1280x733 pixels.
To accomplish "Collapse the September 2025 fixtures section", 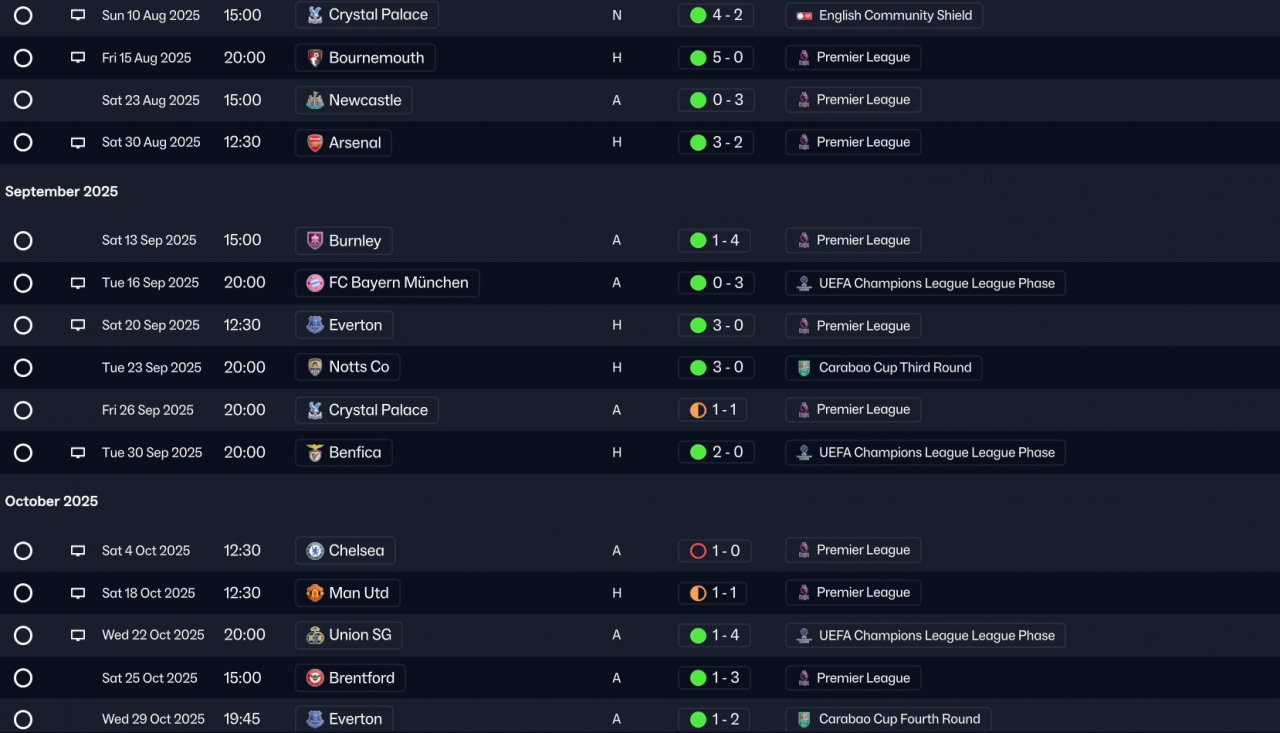I will [62, 192].
